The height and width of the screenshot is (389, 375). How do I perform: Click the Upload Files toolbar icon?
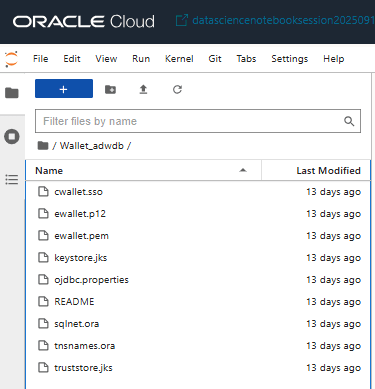coord(143,89)
